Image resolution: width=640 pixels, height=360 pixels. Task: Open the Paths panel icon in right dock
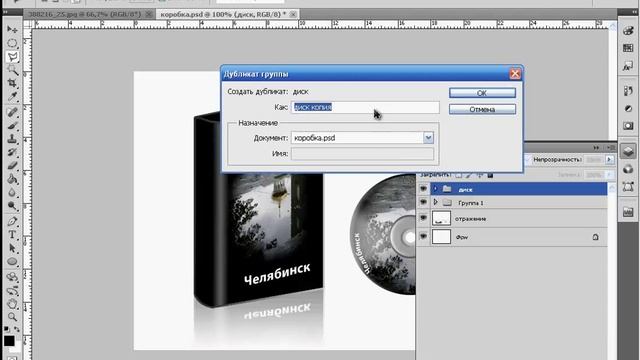pyautogui.click(x=628, y=187)
